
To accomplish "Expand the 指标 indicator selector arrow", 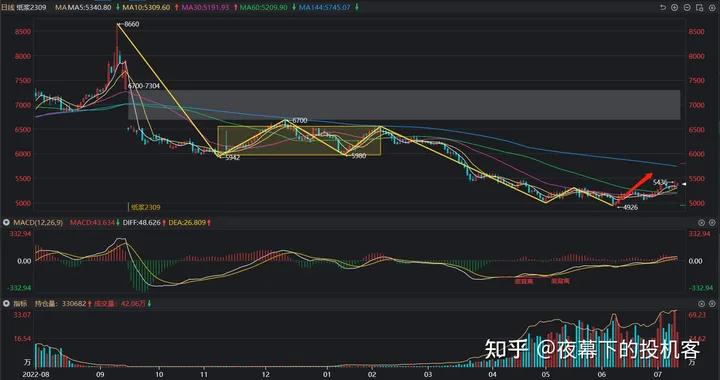I will [6, 304].
